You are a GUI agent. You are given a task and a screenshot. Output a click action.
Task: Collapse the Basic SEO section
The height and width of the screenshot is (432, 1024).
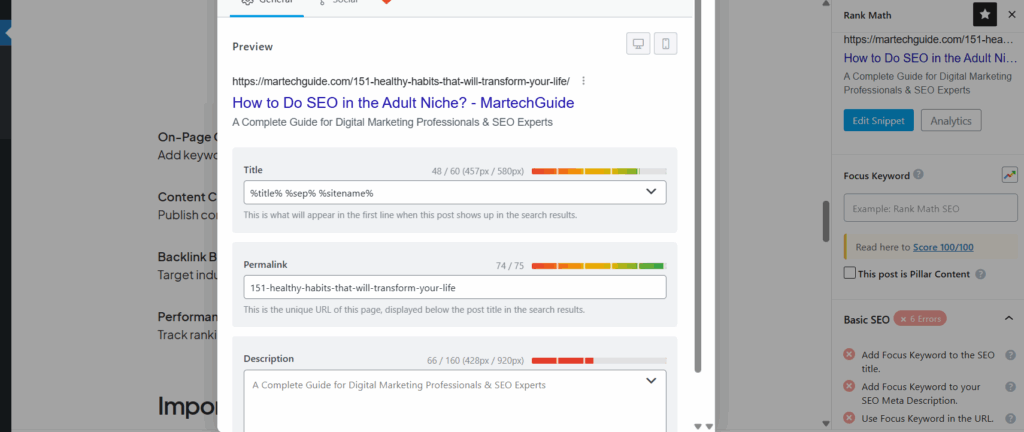point(1008,319)
